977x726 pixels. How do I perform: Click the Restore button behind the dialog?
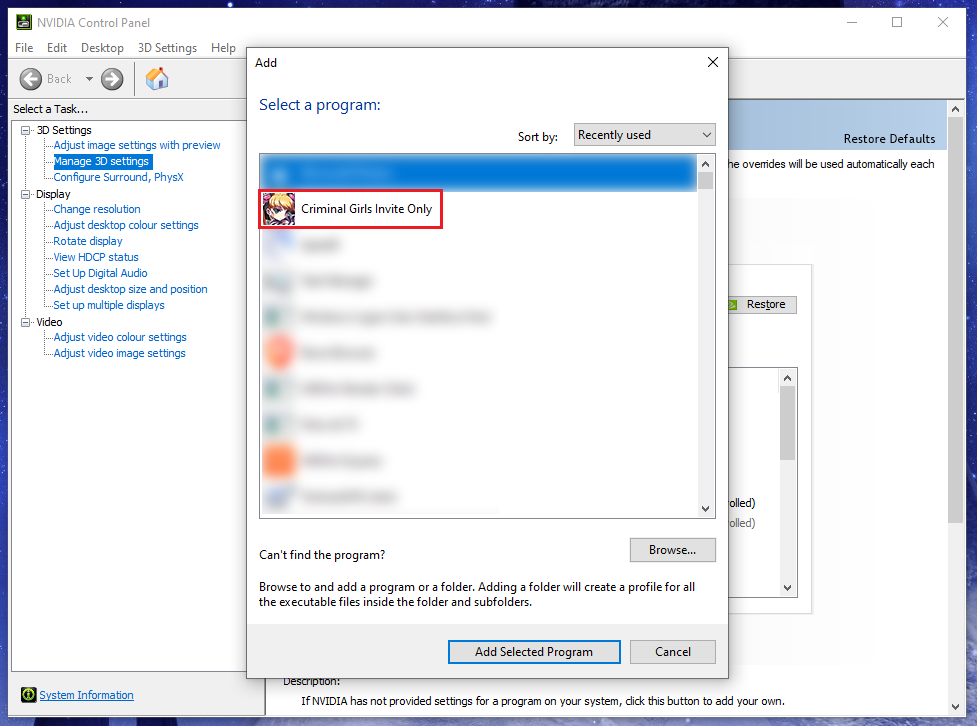(763, 304)
